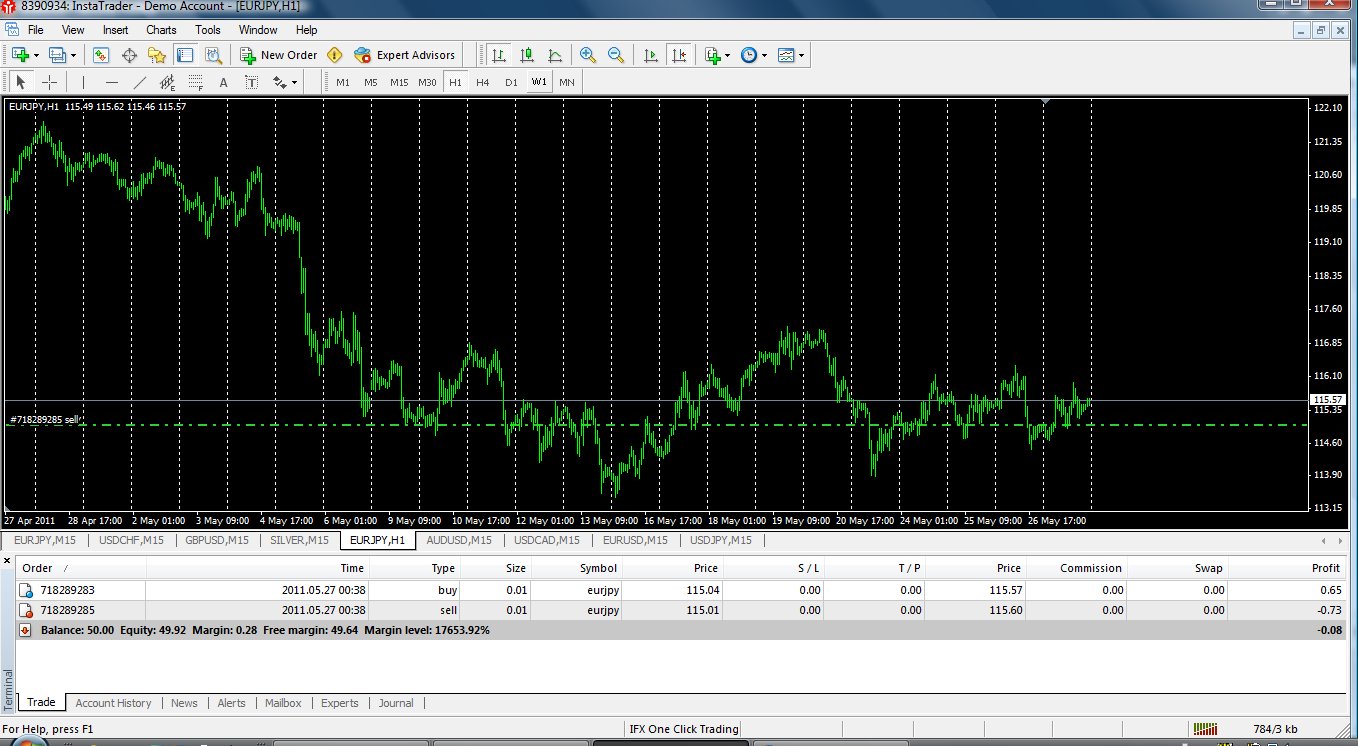Switch chart to Bar Chart mode
Image resolution: width=1358 pixels, height=746 pixels.
(498, 55)
